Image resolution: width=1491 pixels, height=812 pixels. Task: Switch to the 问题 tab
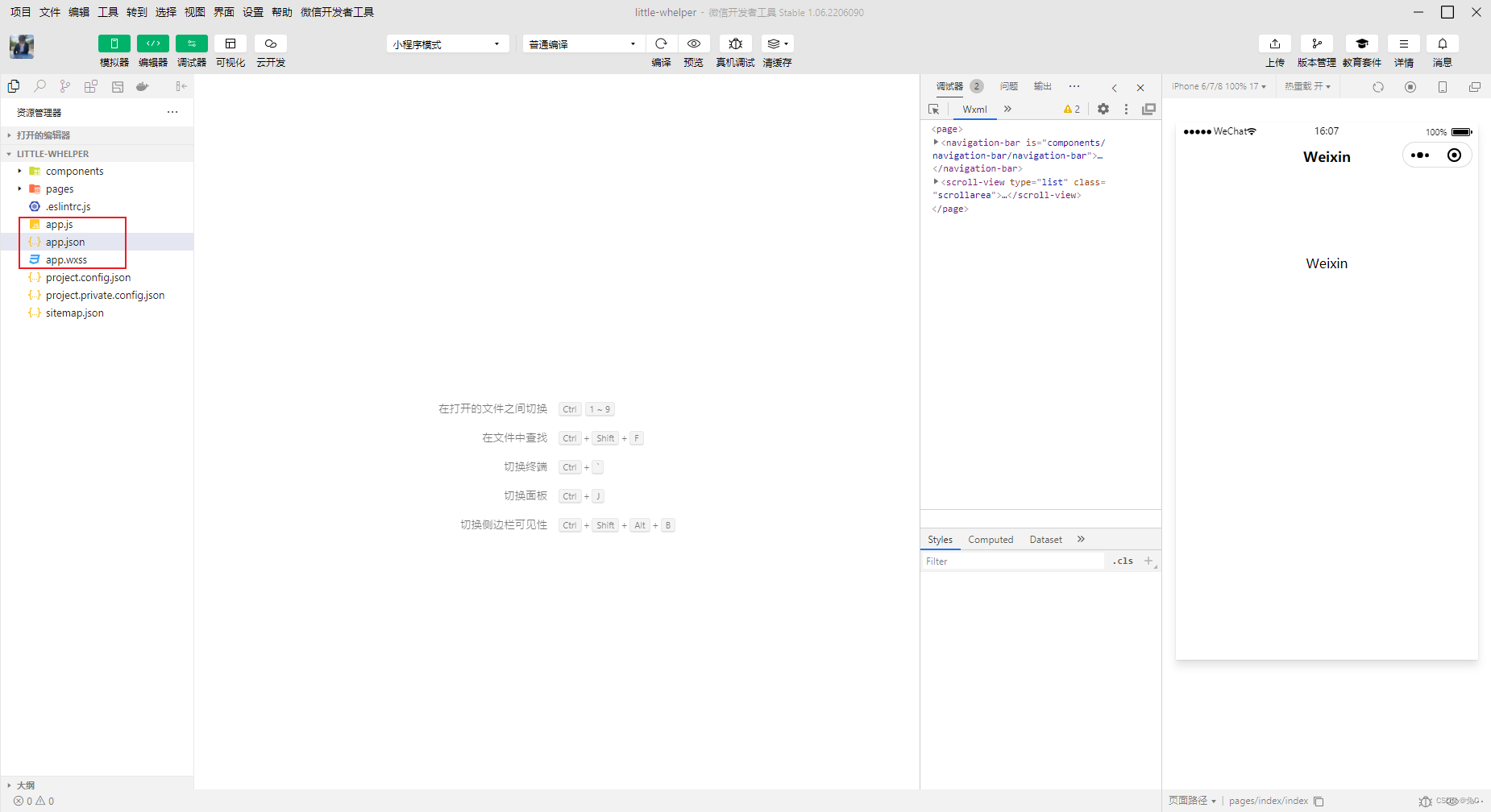(x=1009, y=86)
